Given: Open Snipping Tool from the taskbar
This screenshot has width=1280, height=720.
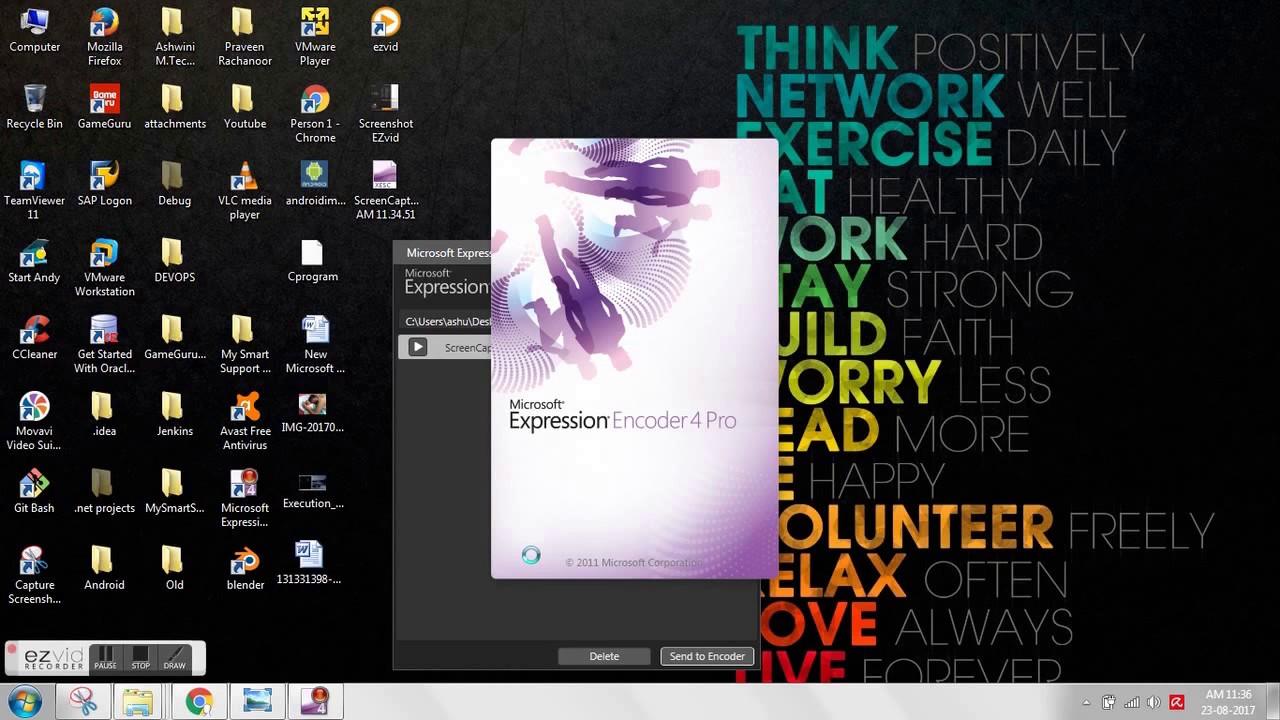Looking at the screenshot, I should 84,701.
